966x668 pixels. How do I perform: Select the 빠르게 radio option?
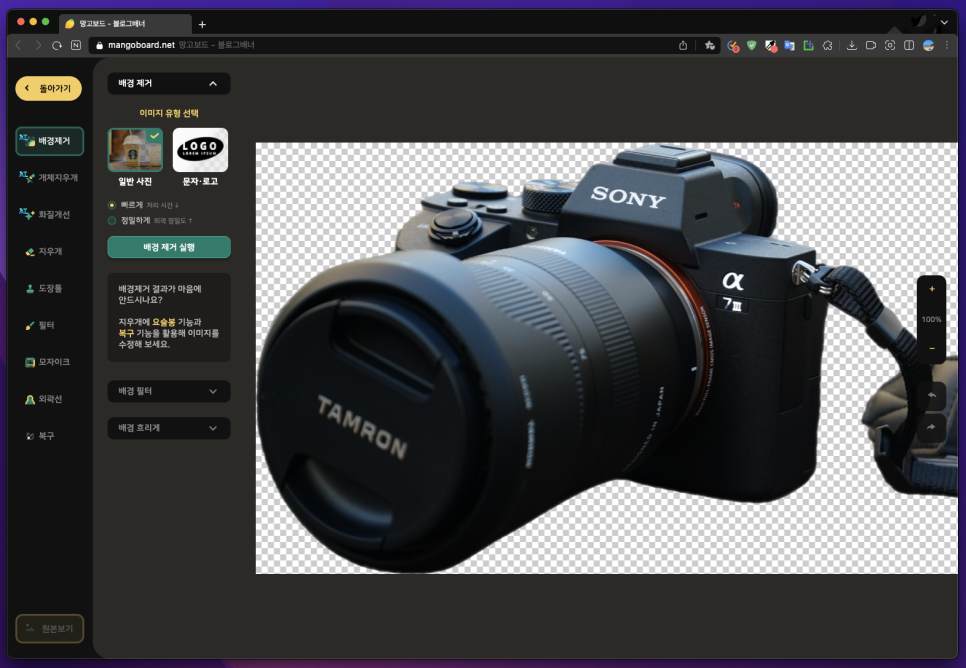point(112,205)
